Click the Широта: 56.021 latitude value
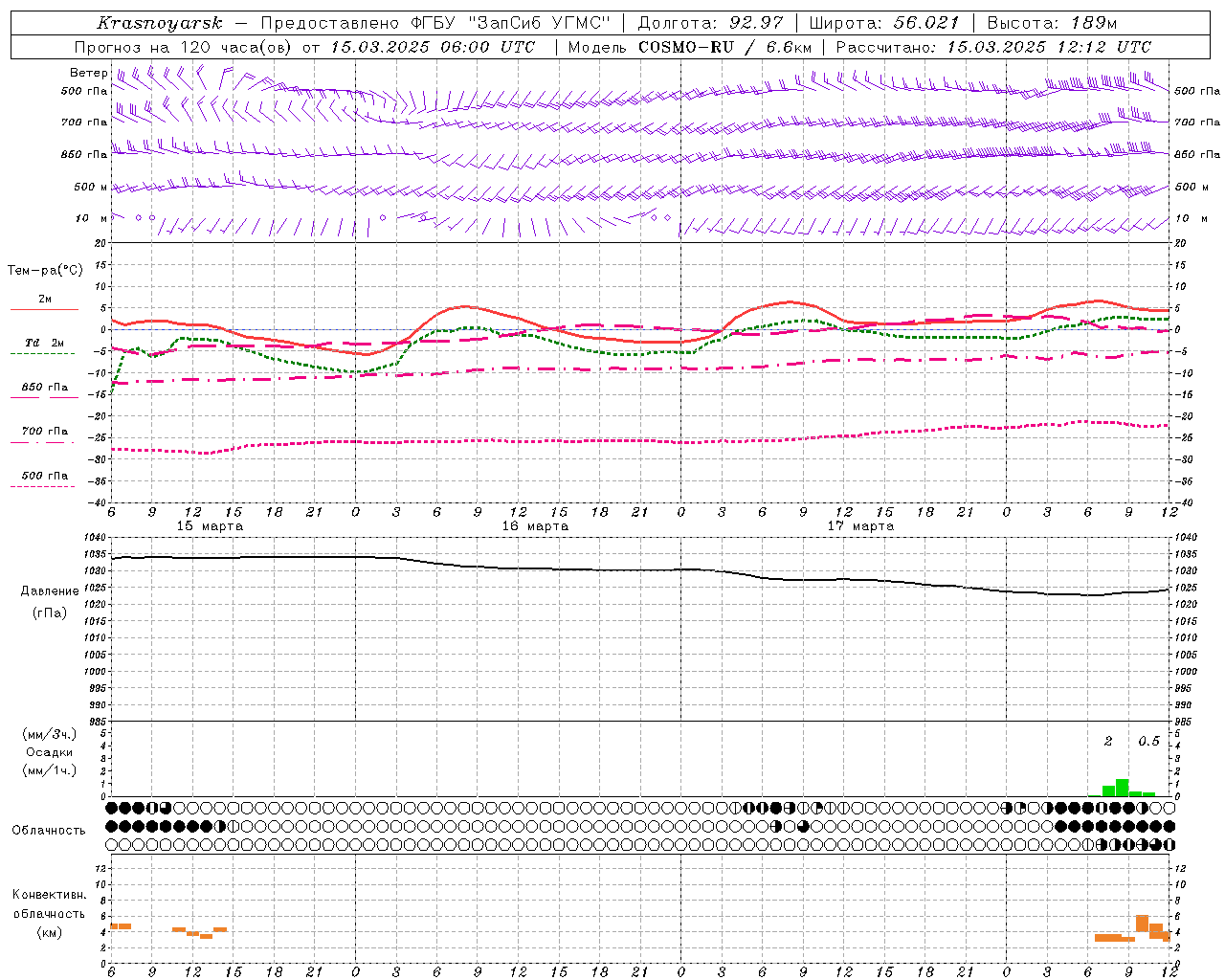Image resolution: width=1225 pixels, height=980 pixels. (x=883, y=23)
